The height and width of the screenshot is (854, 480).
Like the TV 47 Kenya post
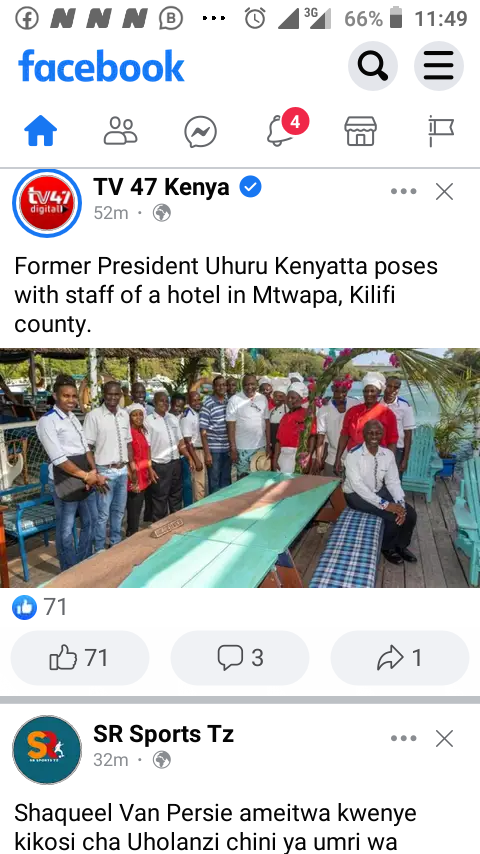pyautogui.click(x=80, y=657)
